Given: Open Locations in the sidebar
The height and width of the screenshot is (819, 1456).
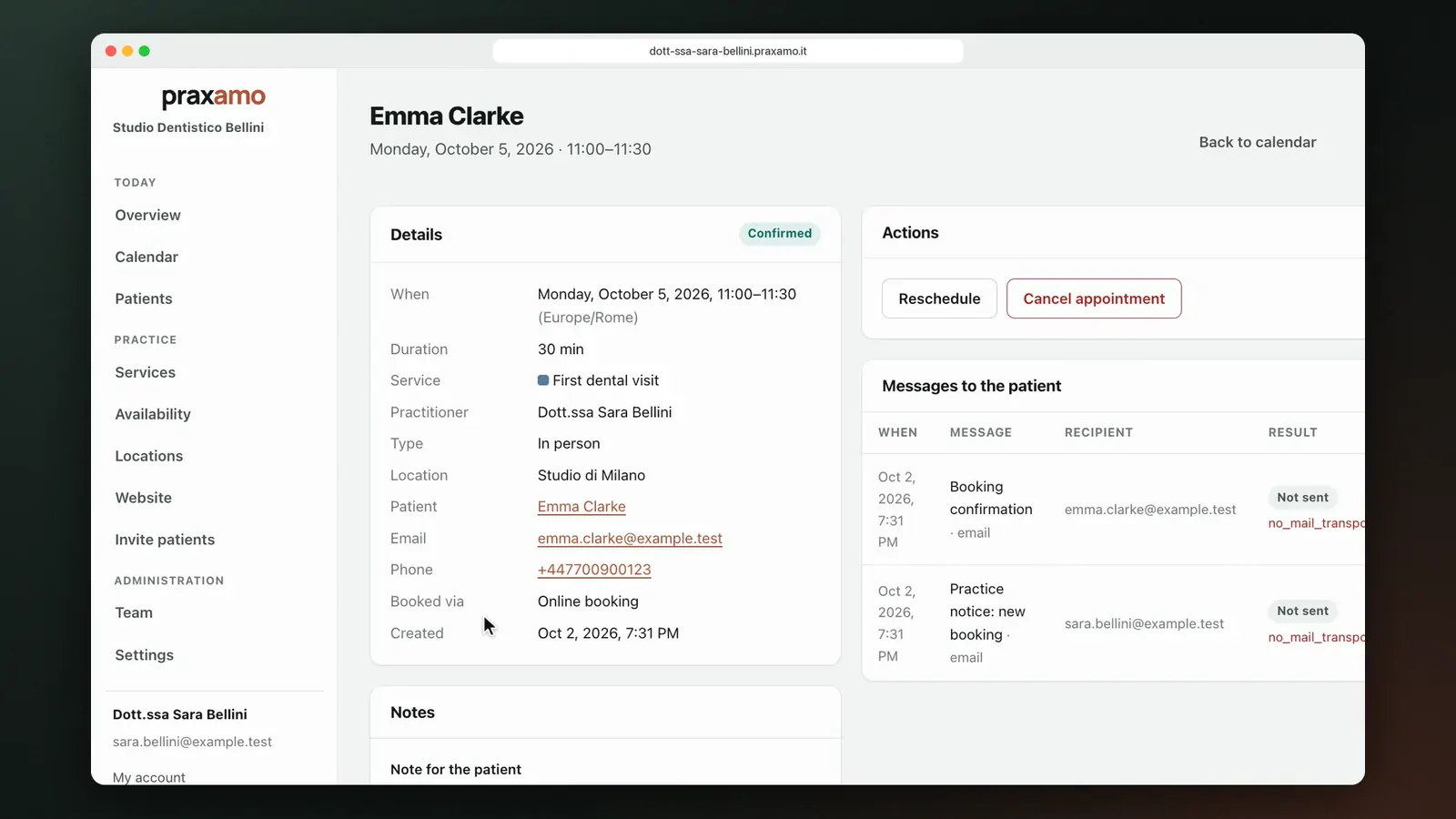Looking at the screenshot, I should [x=149, y=456].
